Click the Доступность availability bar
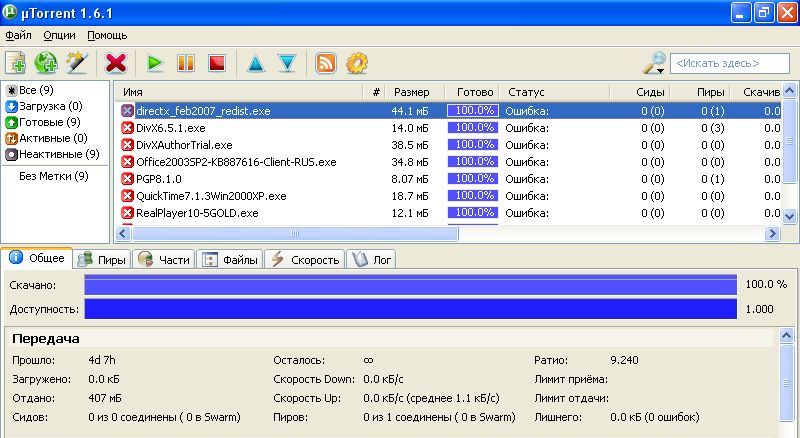Image resolution: width=800 pixels, height=438 pixels. (411, 309)
